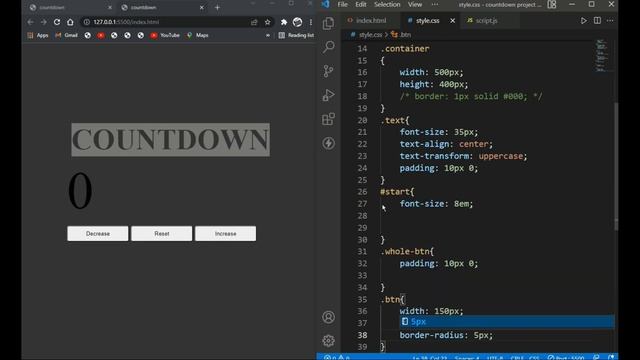The image size is (640, 360).
Task: Open the Reading list
Action: coord(296,36)
